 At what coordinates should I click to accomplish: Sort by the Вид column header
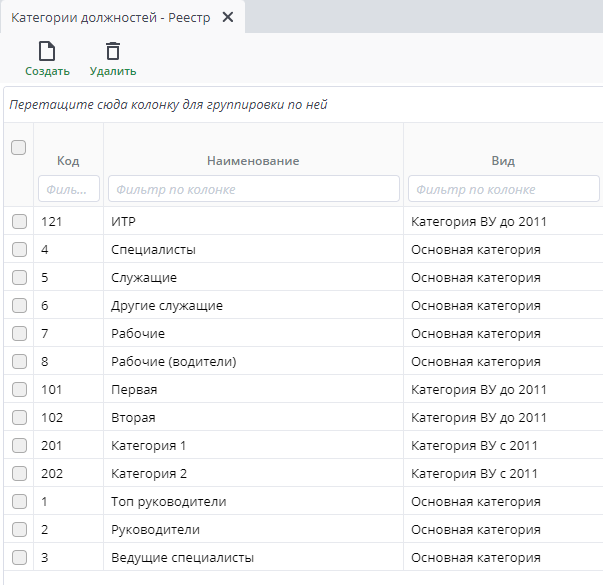[x=503, y=161]
